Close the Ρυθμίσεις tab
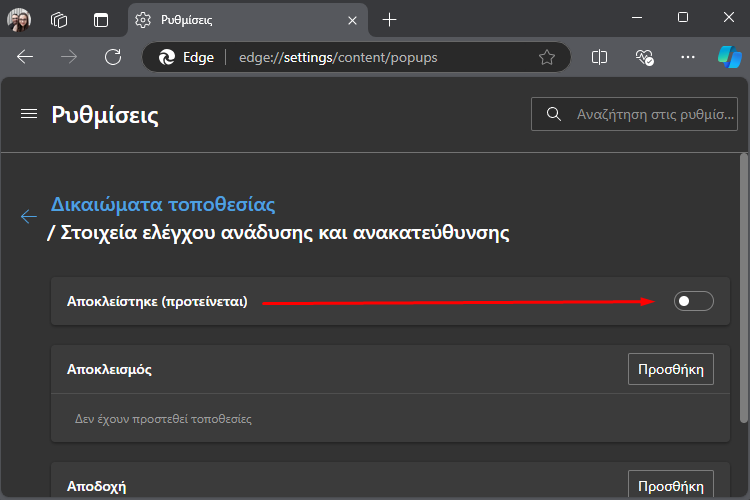 point(353,20)
